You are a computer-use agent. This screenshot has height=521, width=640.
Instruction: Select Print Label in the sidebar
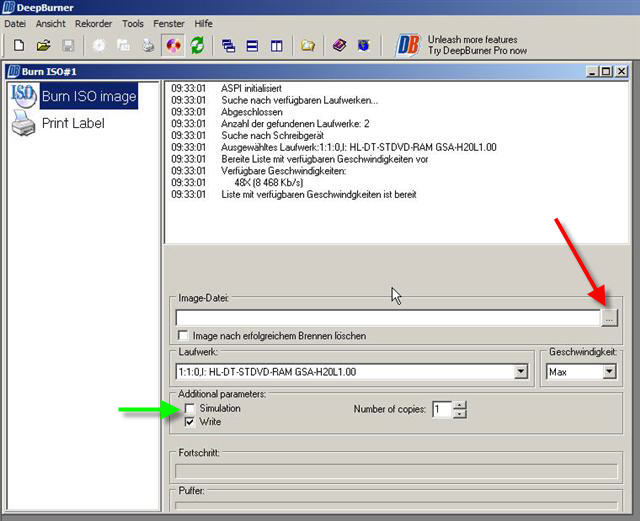click(73, 123)
